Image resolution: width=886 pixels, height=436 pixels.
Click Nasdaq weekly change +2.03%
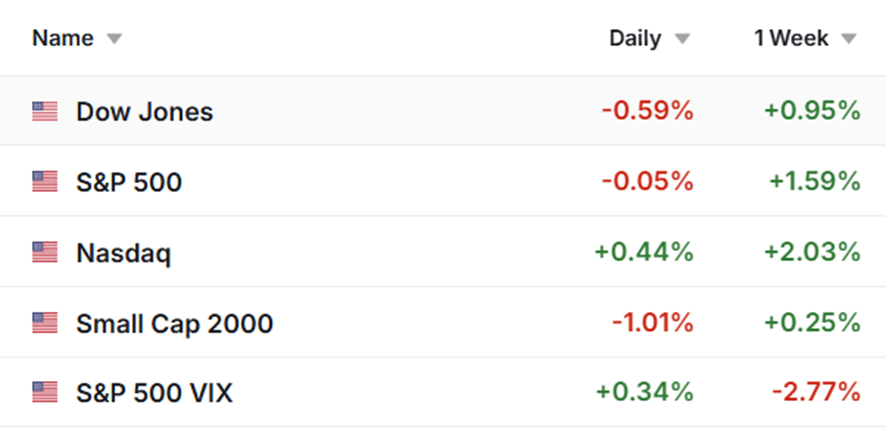812,252
